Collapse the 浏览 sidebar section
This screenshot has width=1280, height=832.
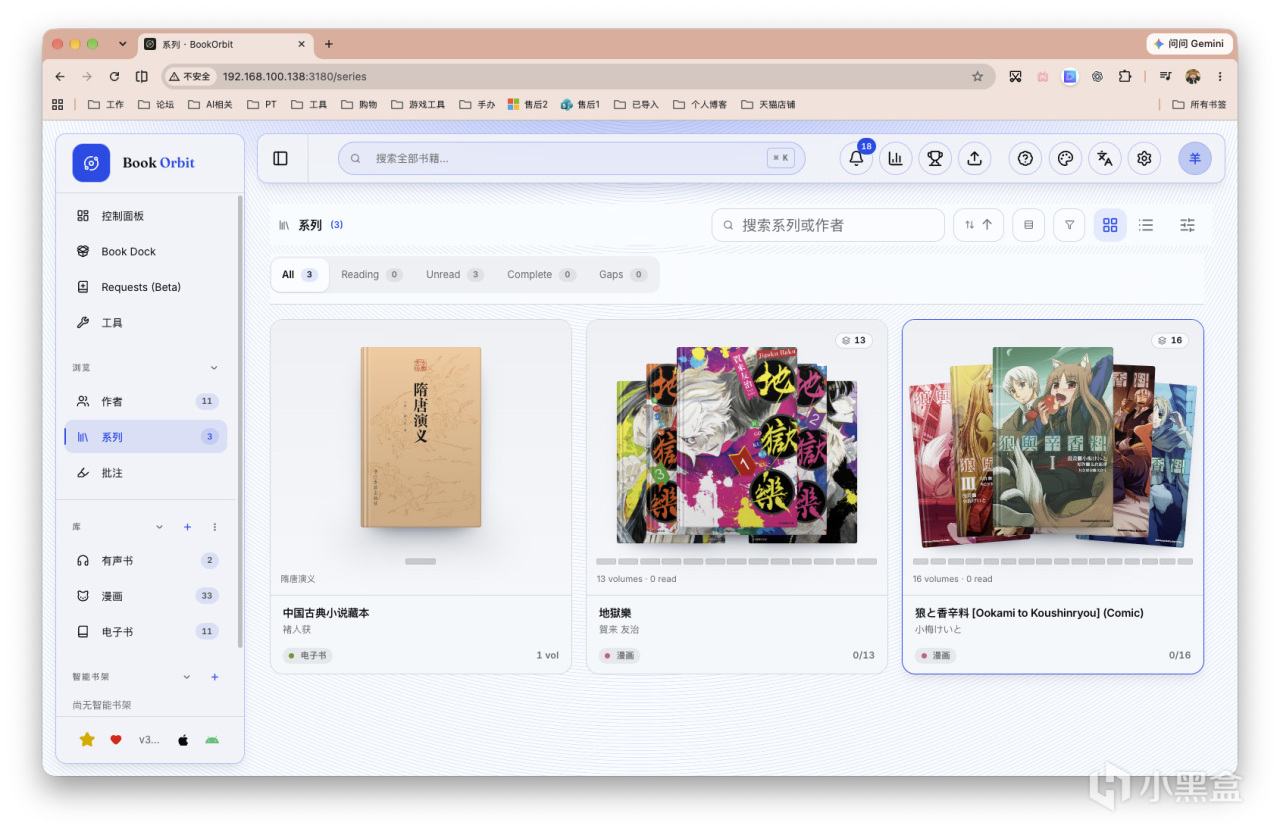214,368
